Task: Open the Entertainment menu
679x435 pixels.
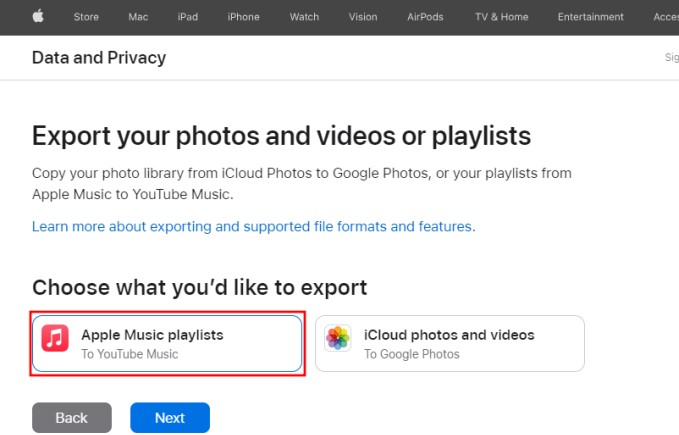Action: click(590, 17)
